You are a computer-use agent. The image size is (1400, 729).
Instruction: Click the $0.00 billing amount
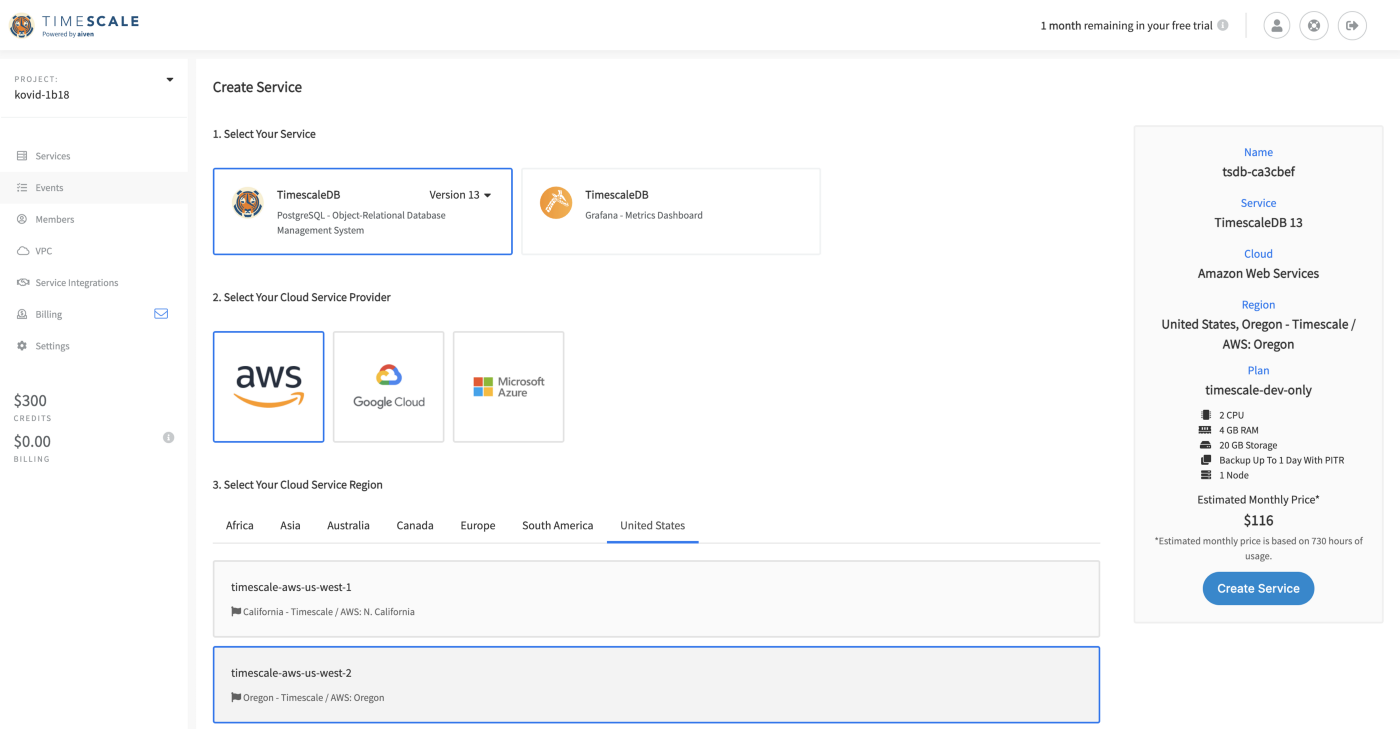pos(33,441)
